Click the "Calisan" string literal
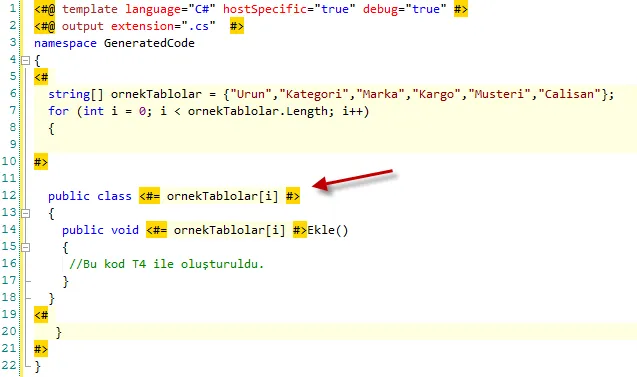637x377 pixels. pyautogui.click(x=569, y=94)
